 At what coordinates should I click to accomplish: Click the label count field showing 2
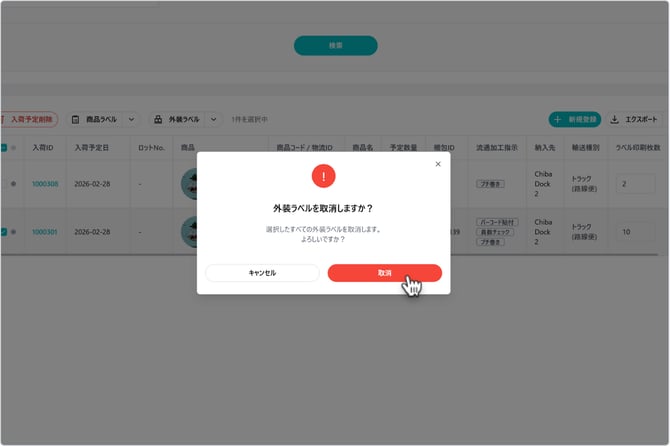point(635,184)
